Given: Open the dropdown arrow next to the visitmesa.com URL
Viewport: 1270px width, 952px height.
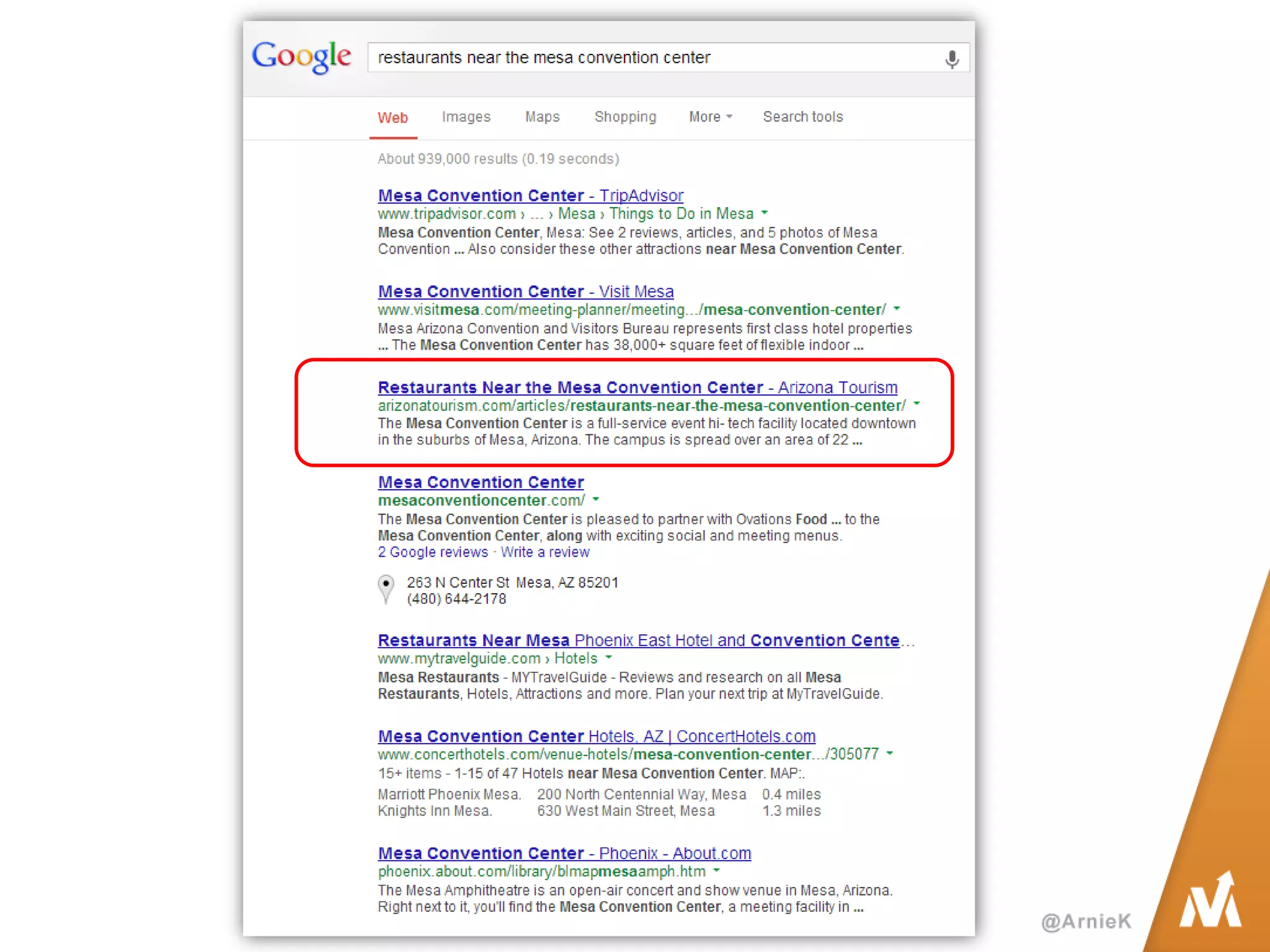Looking at the screenshot, I should 897,309.
